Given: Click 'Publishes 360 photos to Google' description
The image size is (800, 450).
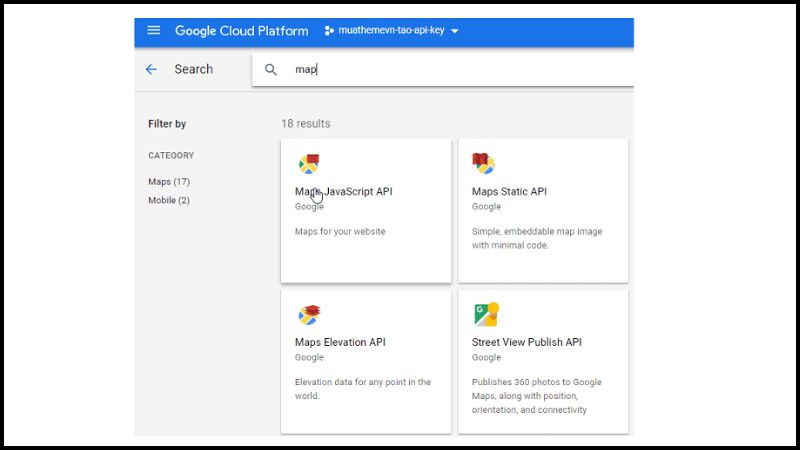Looking at the screenshot, I should click(x=537, y=396).
